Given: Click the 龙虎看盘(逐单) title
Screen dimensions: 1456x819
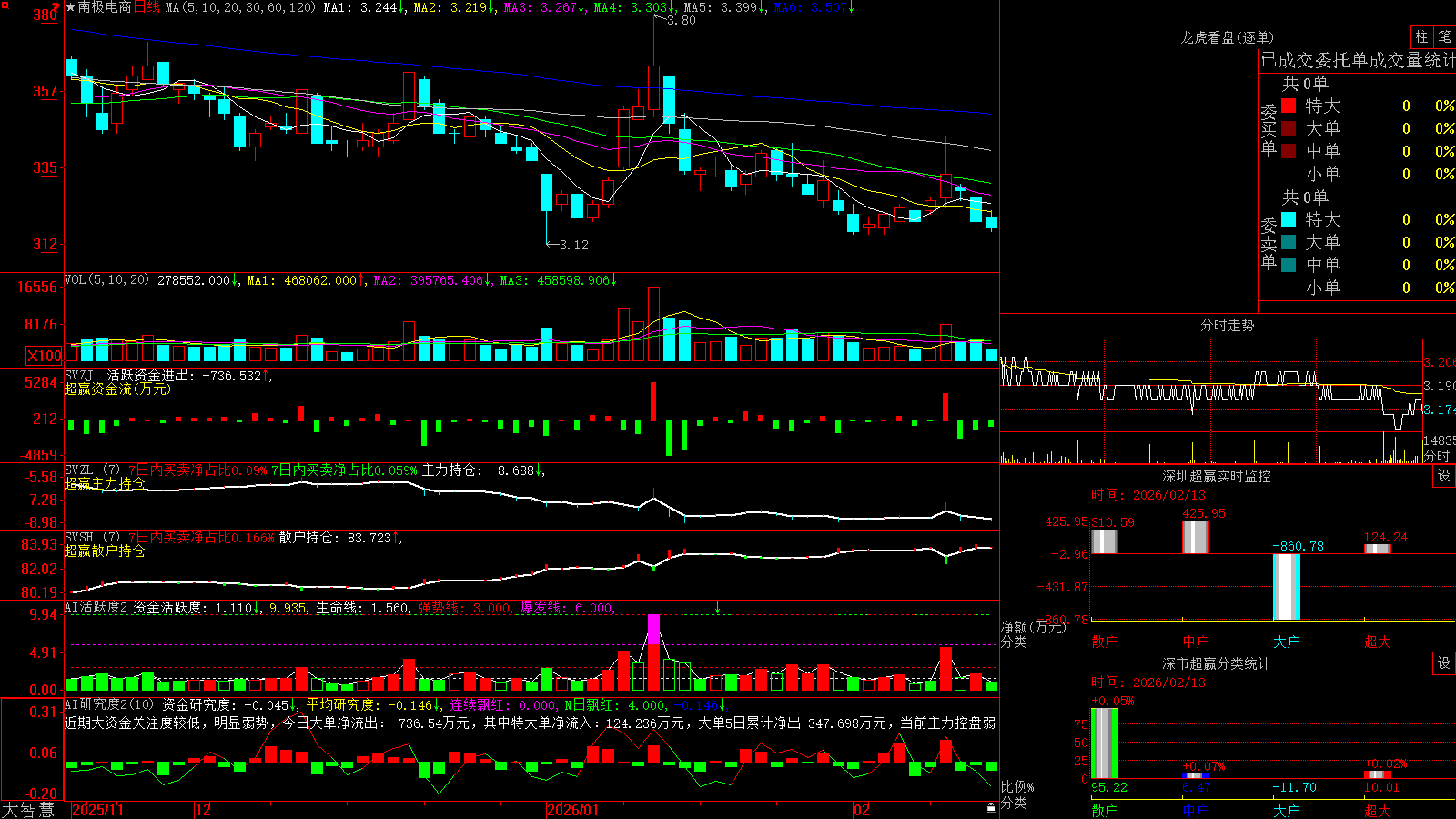Looking at the screenshot, I should coord(1227,37).
